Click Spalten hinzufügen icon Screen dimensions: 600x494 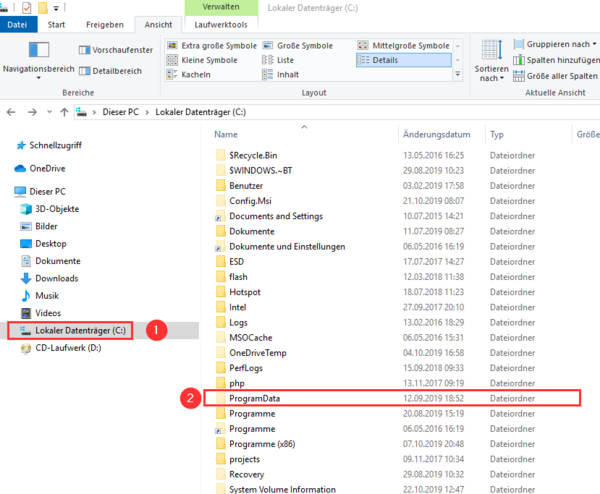(518, 60)
